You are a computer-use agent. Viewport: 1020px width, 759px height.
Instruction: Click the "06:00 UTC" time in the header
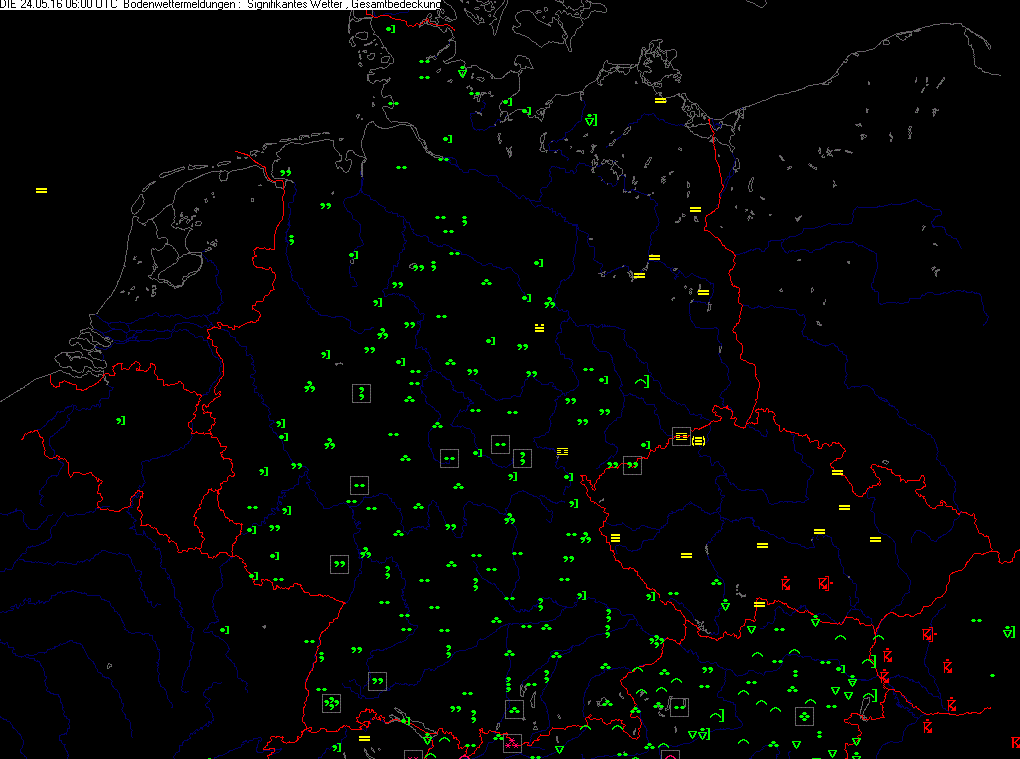90,5
